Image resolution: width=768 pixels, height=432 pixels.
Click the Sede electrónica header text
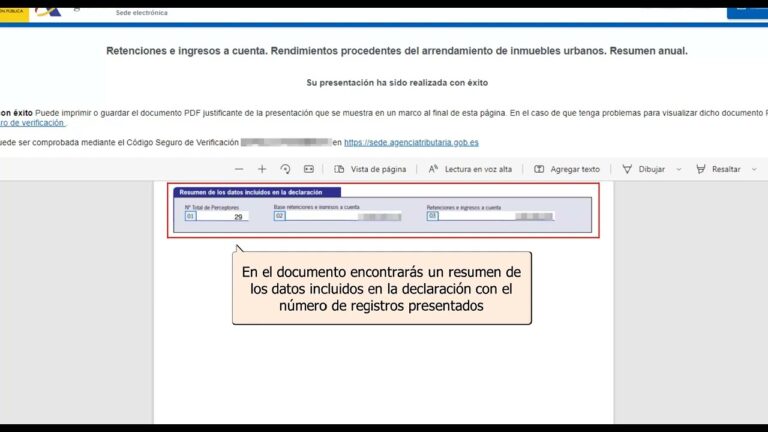tap(142, 13)
